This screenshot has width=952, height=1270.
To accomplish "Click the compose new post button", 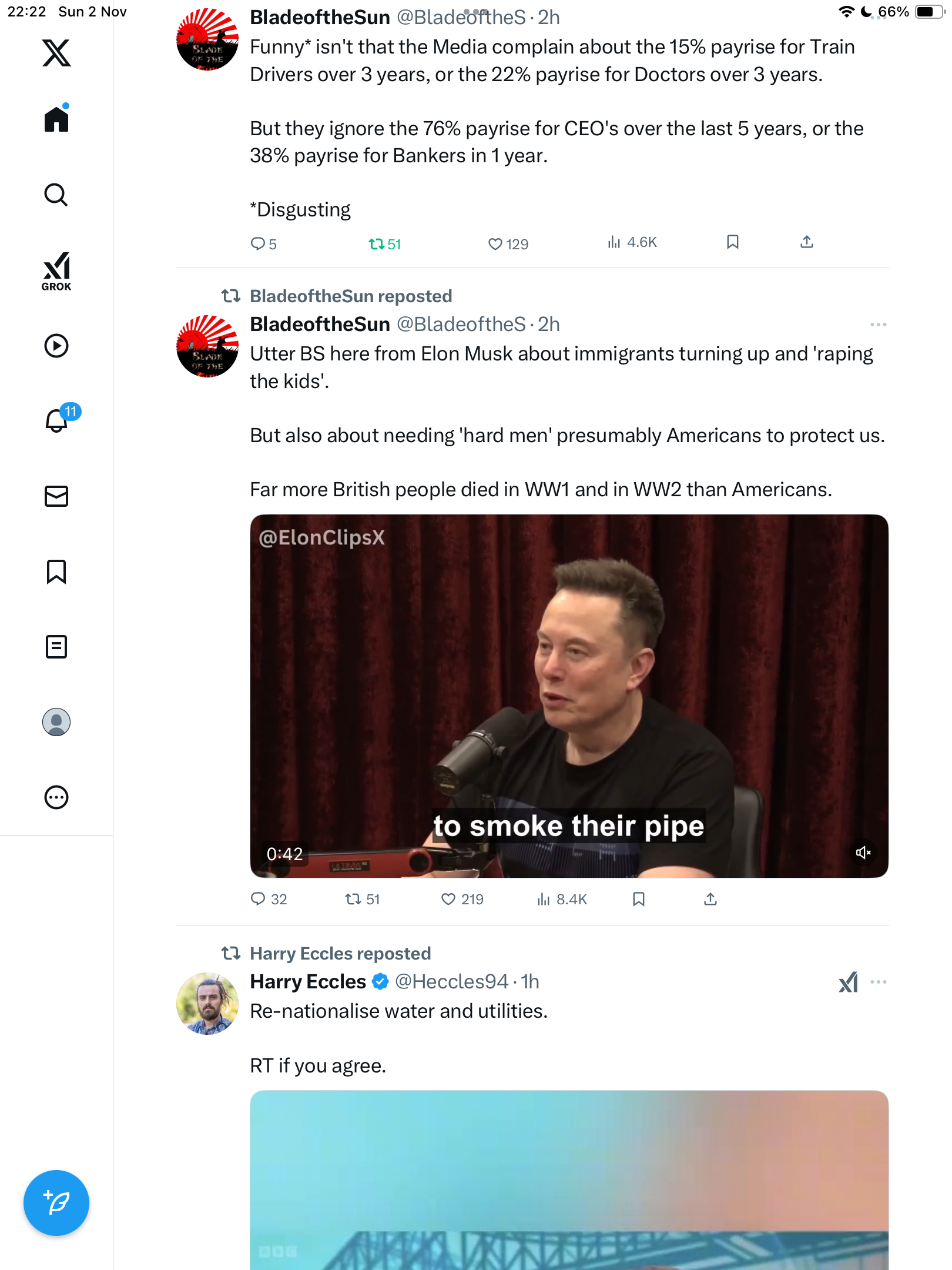I will tap(56, 1203).
